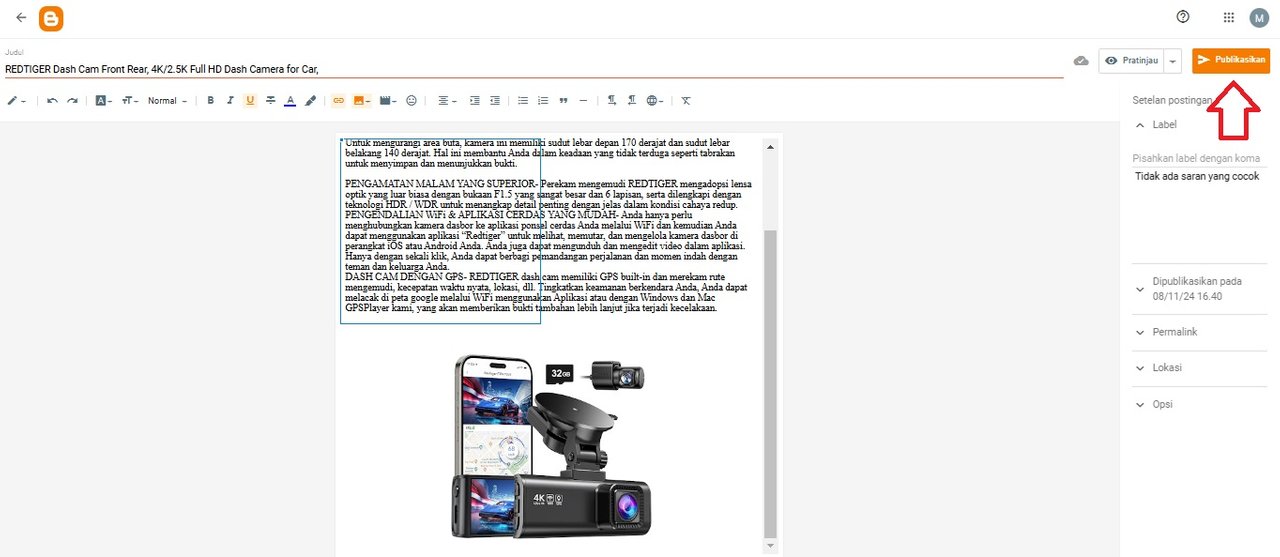Viewport: 1280px width, 557px height.
Task: Decrease the indent
Action: pyautogui.click(x=494, y=101)
